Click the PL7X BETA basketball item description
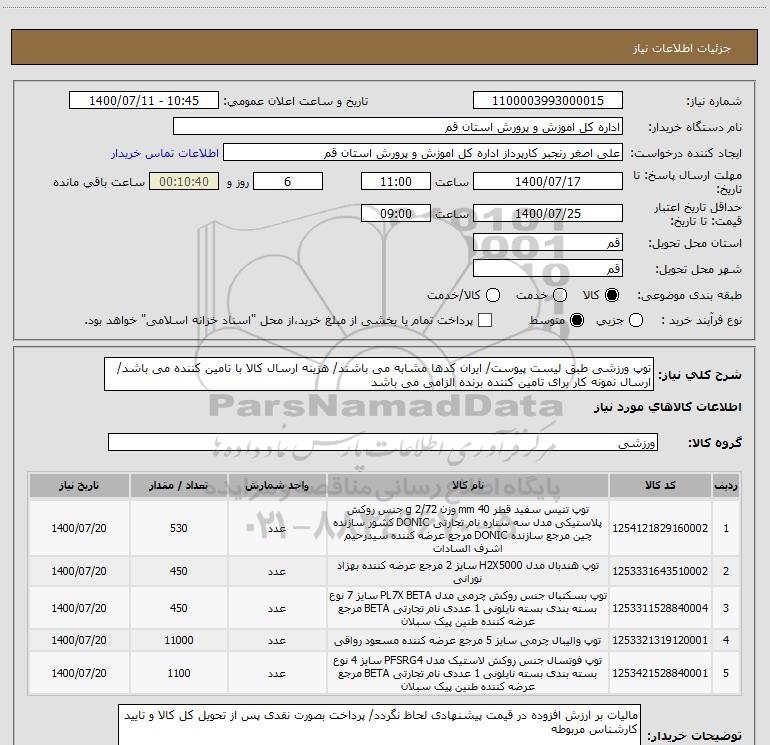This screenshot has width=770, height=745. tap(468, 608)
